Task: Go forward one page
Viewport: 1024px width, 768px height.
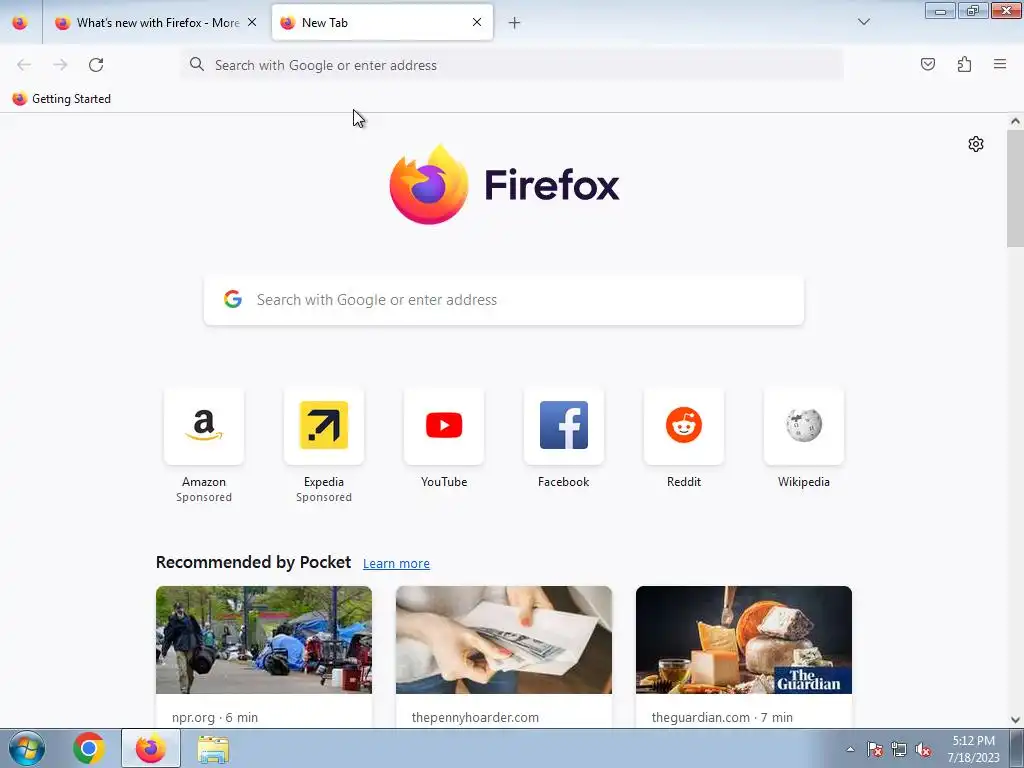Action: (60, 65)
